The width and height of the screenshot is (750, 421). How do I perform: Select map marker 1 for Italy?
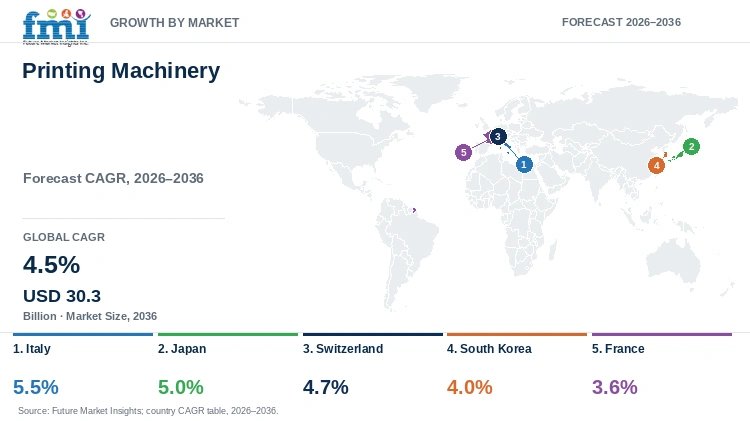point(524,165)
